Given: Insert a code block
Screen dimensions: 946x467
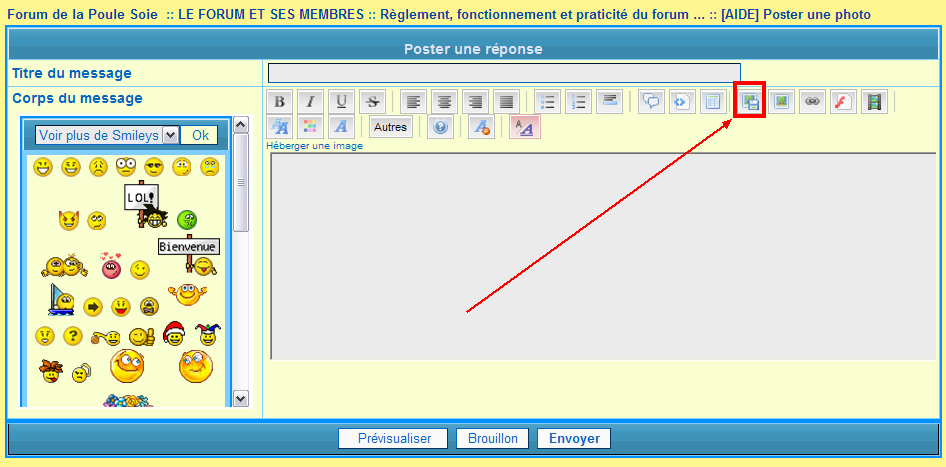Looking at the screenshot, I should click(682, 101).
